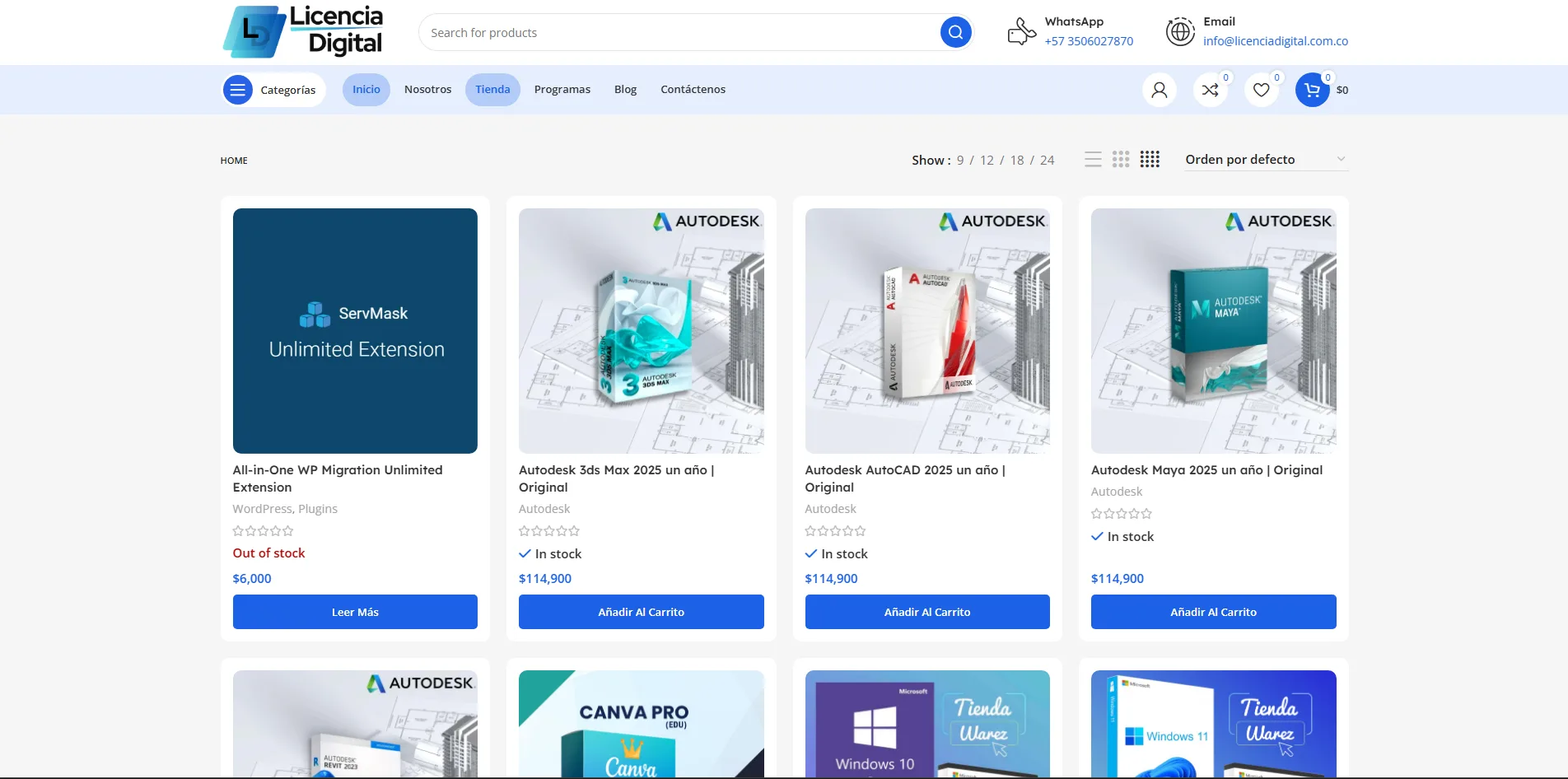Rate All-in-One WP Migration with the stars

263,531
